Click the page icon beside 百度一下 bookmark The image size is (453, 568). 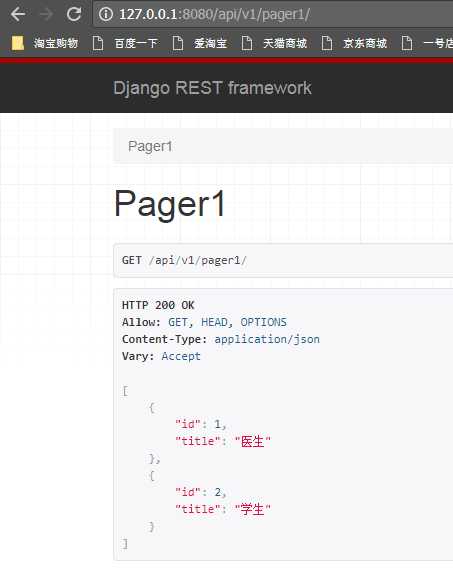coord(98,43)
